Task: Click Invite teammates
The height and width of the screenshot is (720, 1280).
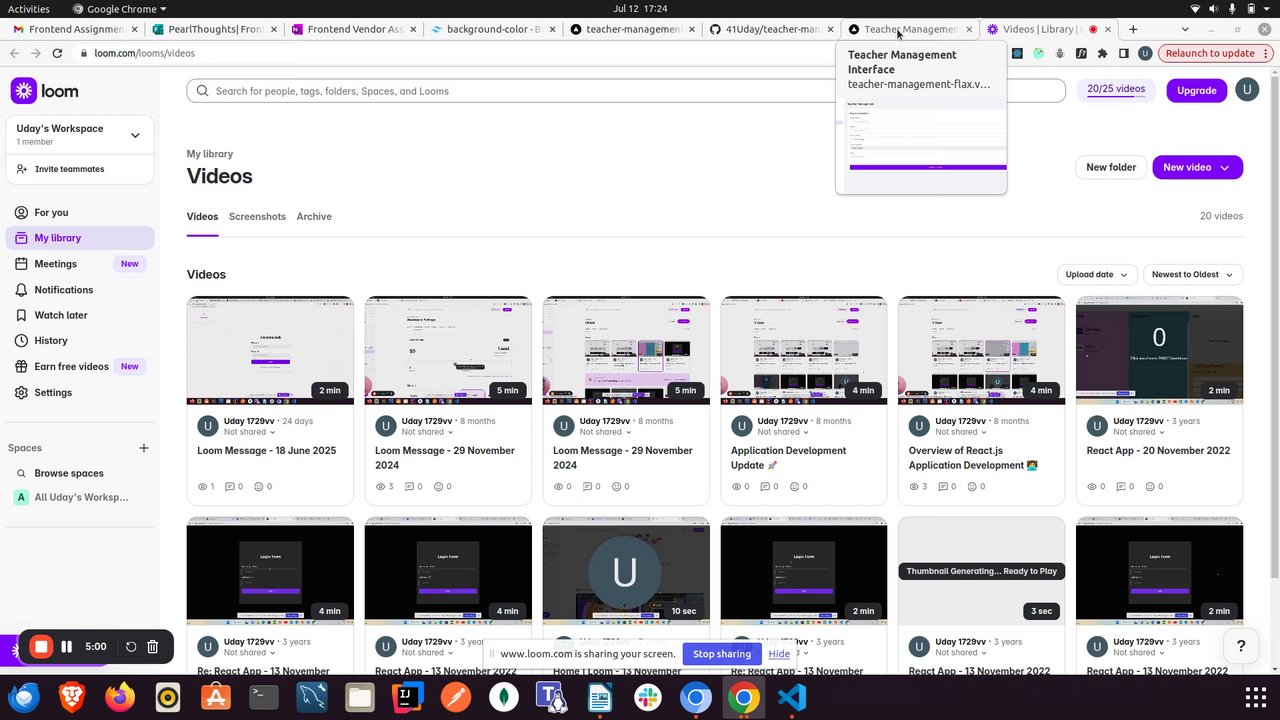Action: coord(68,169)
